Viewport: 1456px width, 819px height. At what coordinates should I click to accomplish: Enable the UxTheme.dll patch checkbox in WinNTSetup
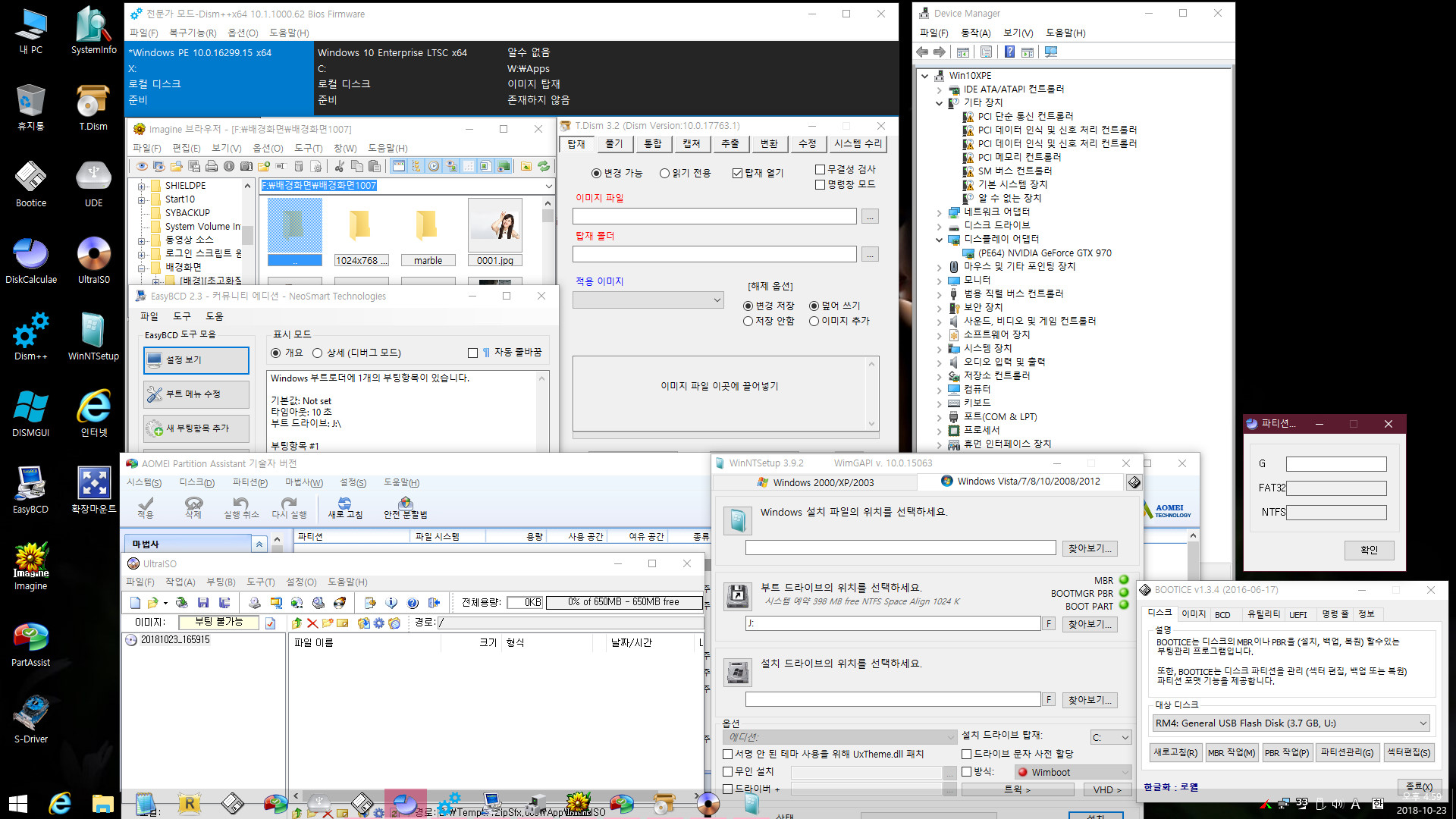[x=728, y=754]
